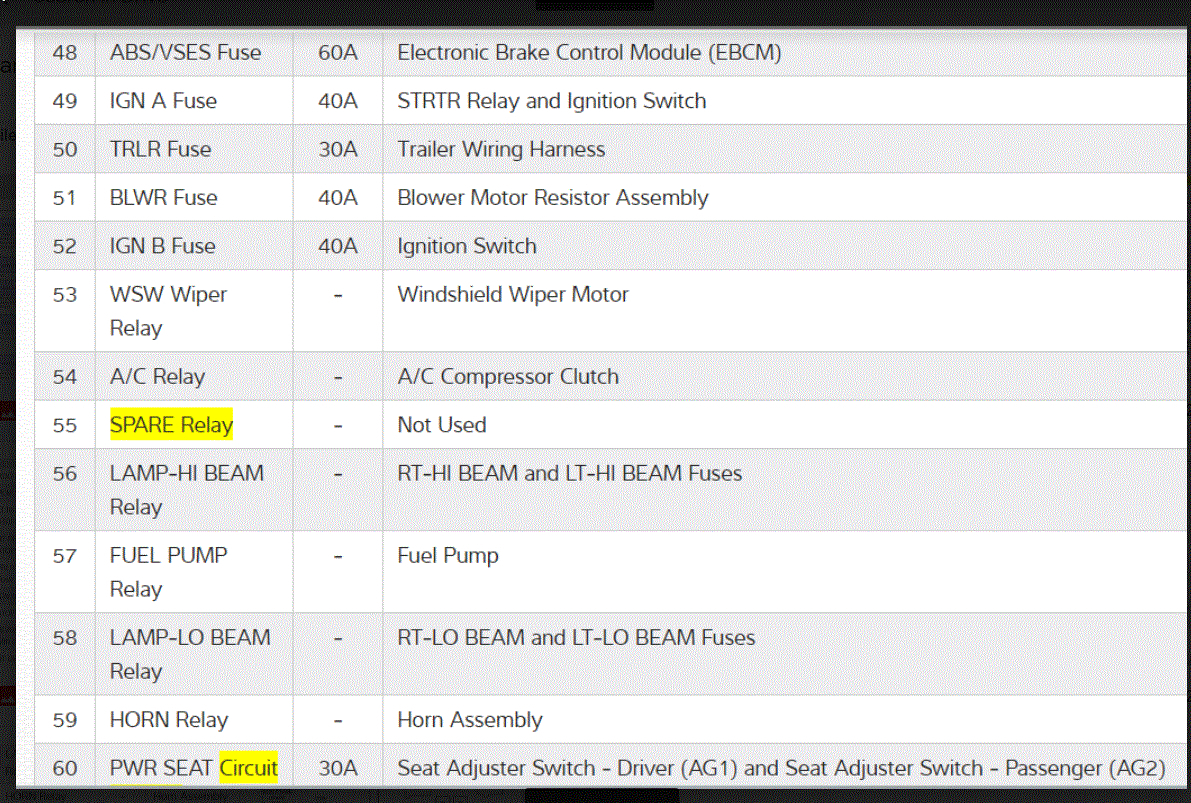Click the LAMP-HI BEAM Relay cell
This screenshot has width=1191, height=803.
[186, 490]
